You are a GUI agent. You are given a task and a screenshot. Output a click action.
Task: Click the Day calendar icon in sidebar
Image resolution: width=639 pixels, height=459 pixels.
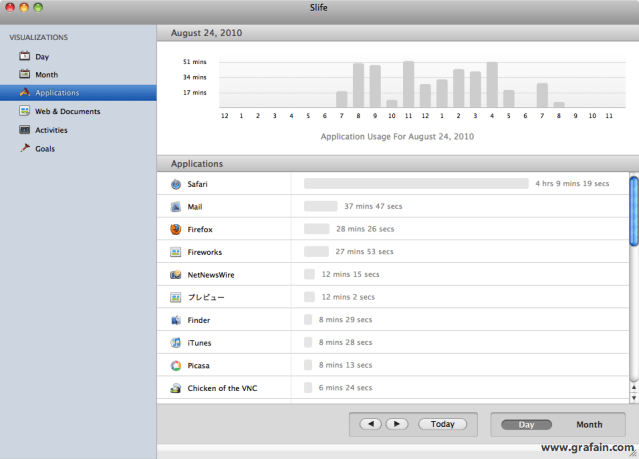tap(24, 56)
